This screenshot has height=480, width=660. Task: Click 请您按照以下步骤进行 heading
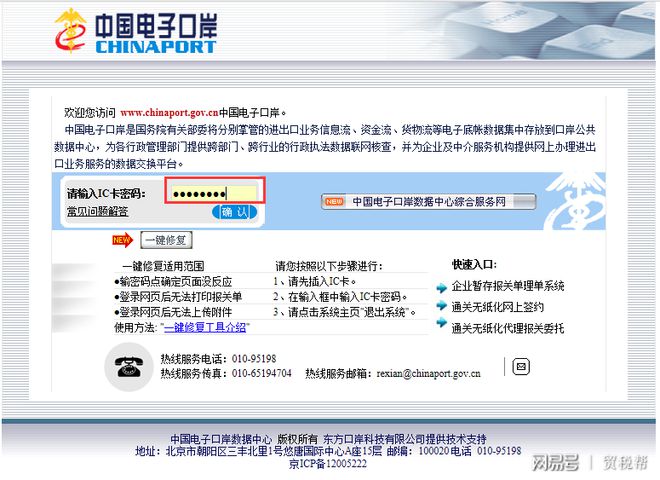pos(329,266)
